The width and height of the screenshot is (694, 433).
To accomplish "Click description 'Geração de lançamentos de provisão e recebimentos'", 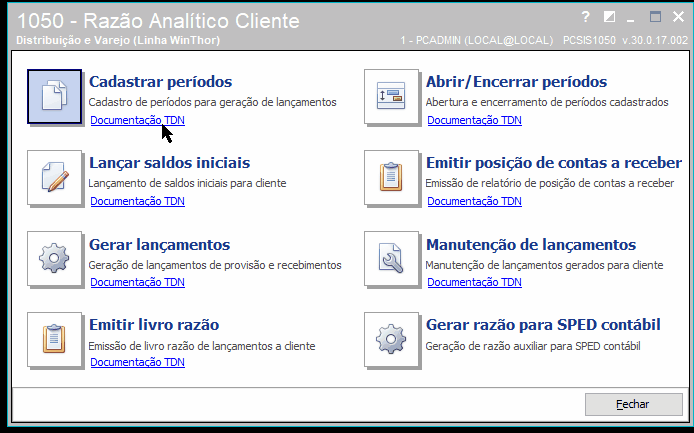I will [x=215, y=265].
